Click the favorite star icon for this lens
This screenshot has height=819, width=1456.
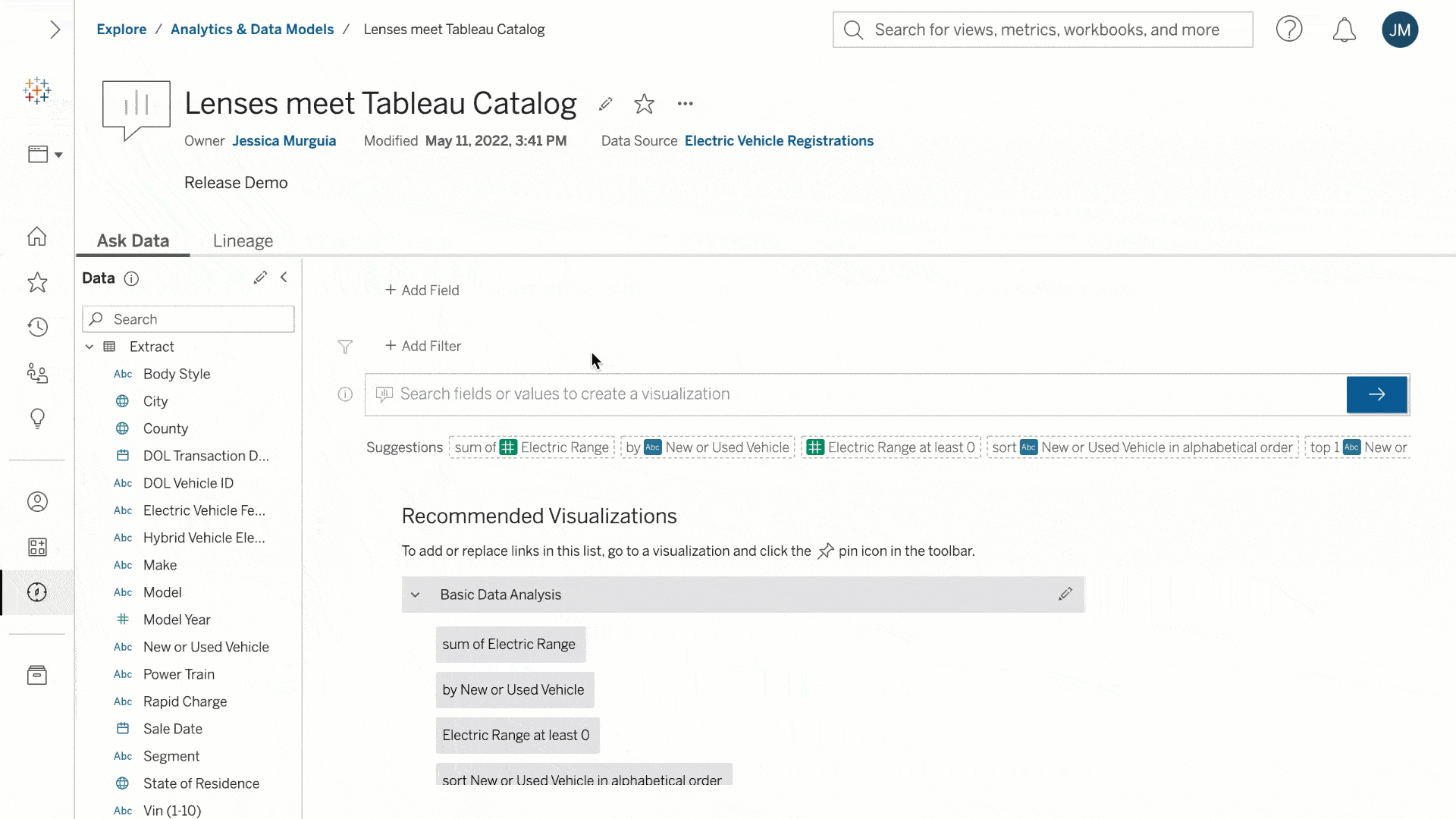(x=645, y=103)
